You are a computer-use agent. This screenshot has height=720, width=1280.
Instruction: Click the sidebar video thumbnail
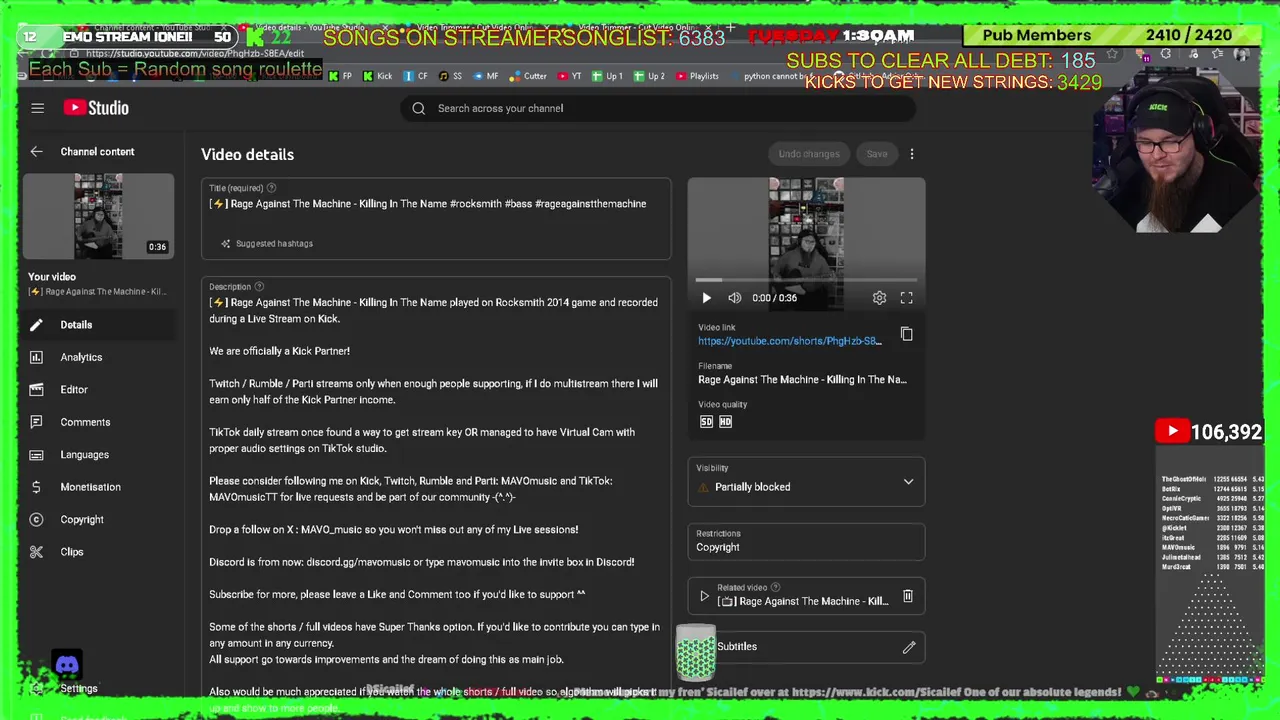click(98, 216)
